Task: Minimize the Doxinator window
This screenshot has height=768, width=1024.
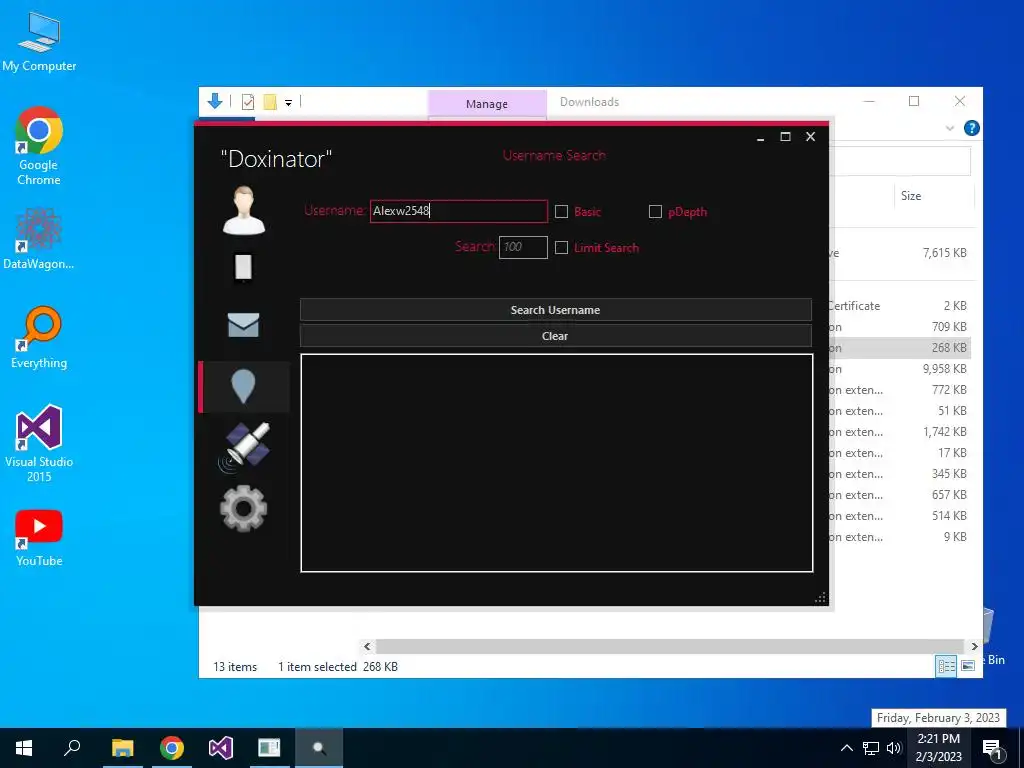Action: (x=760, y=137)
